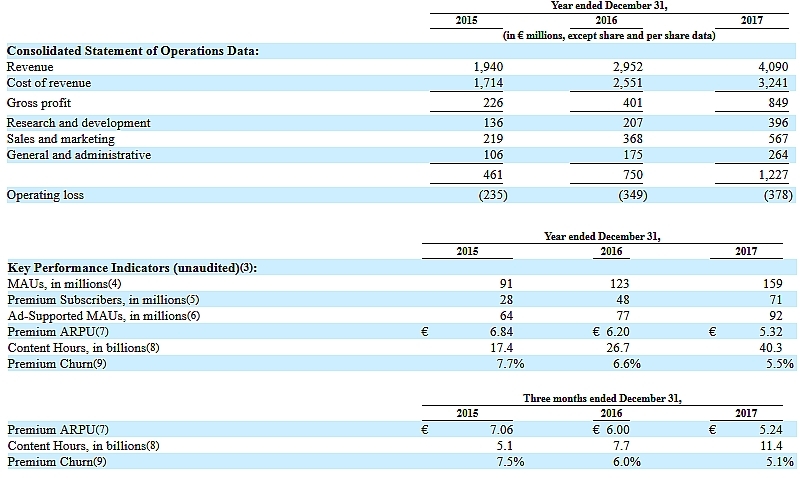Image resolution: width=800 pixels, height=478 pixels.
Task: Select the quarterly 2015 Content Hours 5.1
Action: click(x=505, y=446)
